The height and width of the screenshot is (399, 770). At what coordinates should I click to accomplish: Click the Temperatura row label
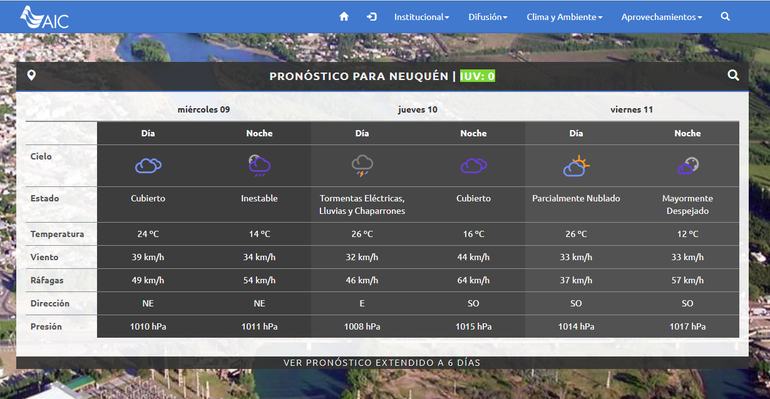(x=57, y=234)
